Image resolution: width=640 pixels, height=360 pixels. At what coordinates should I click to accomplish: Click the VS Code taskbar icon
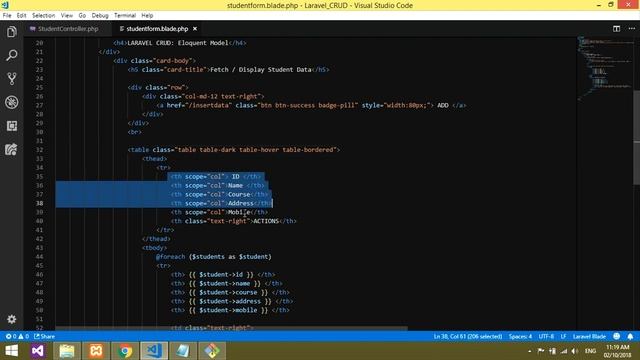(154, 351)
